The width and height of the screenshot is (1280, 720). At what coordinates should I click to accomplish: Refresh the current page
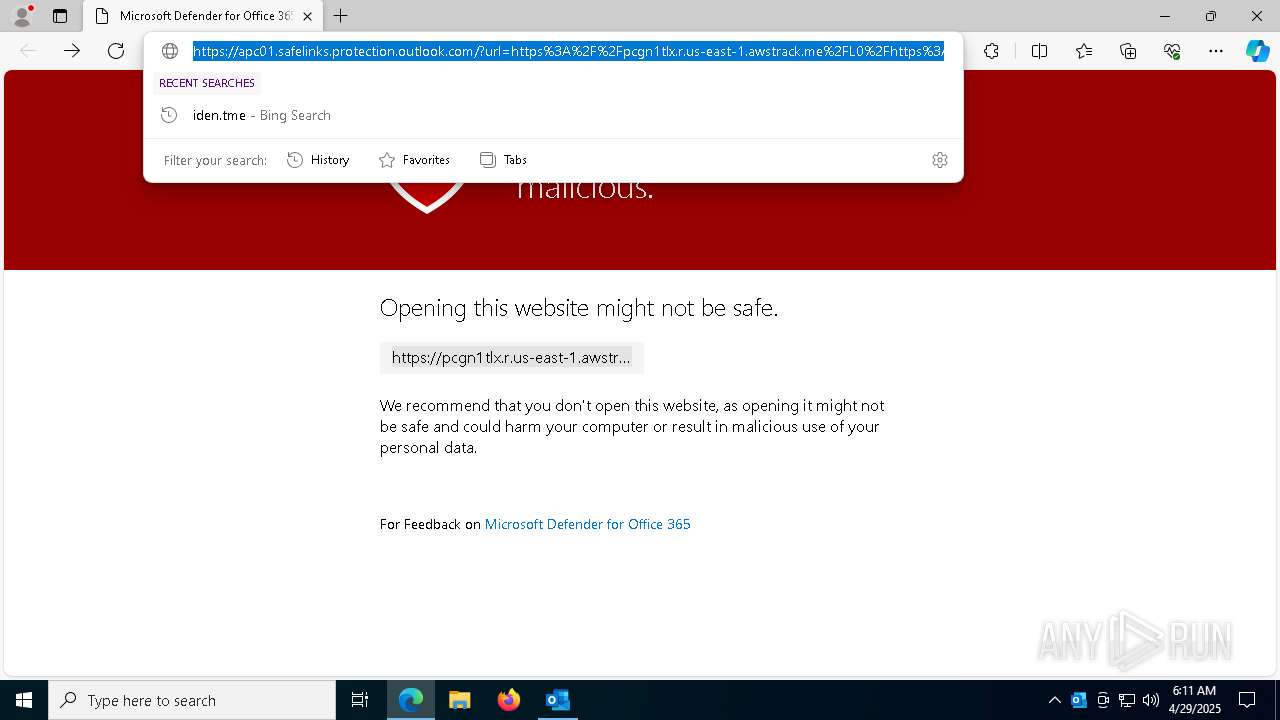tap(116, 51)
